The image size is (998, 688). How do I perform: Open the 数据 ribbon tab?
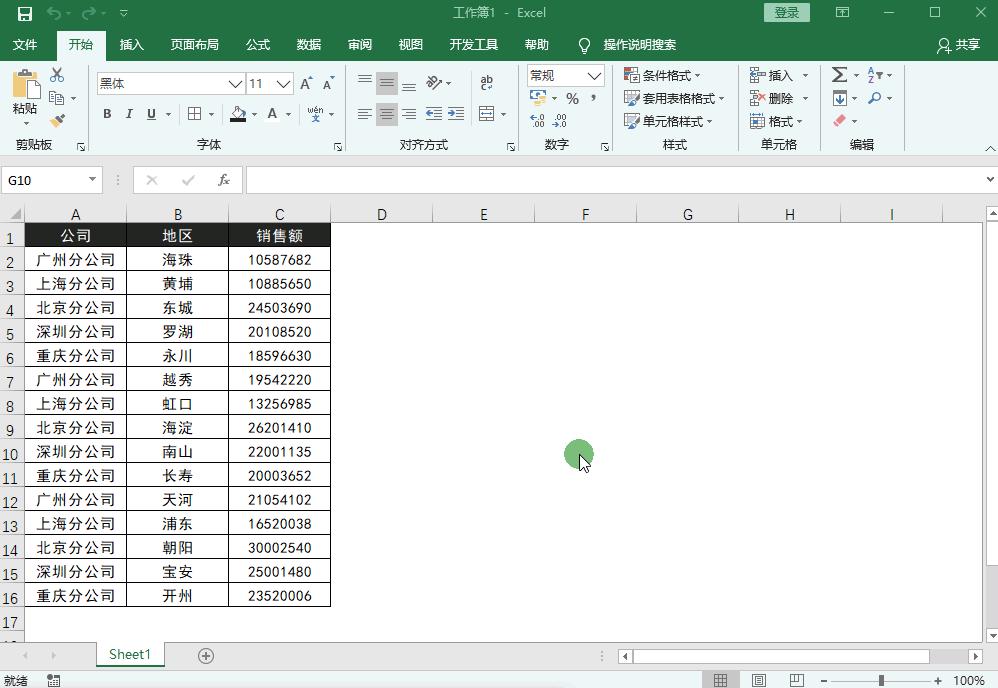tap(309, 44)
